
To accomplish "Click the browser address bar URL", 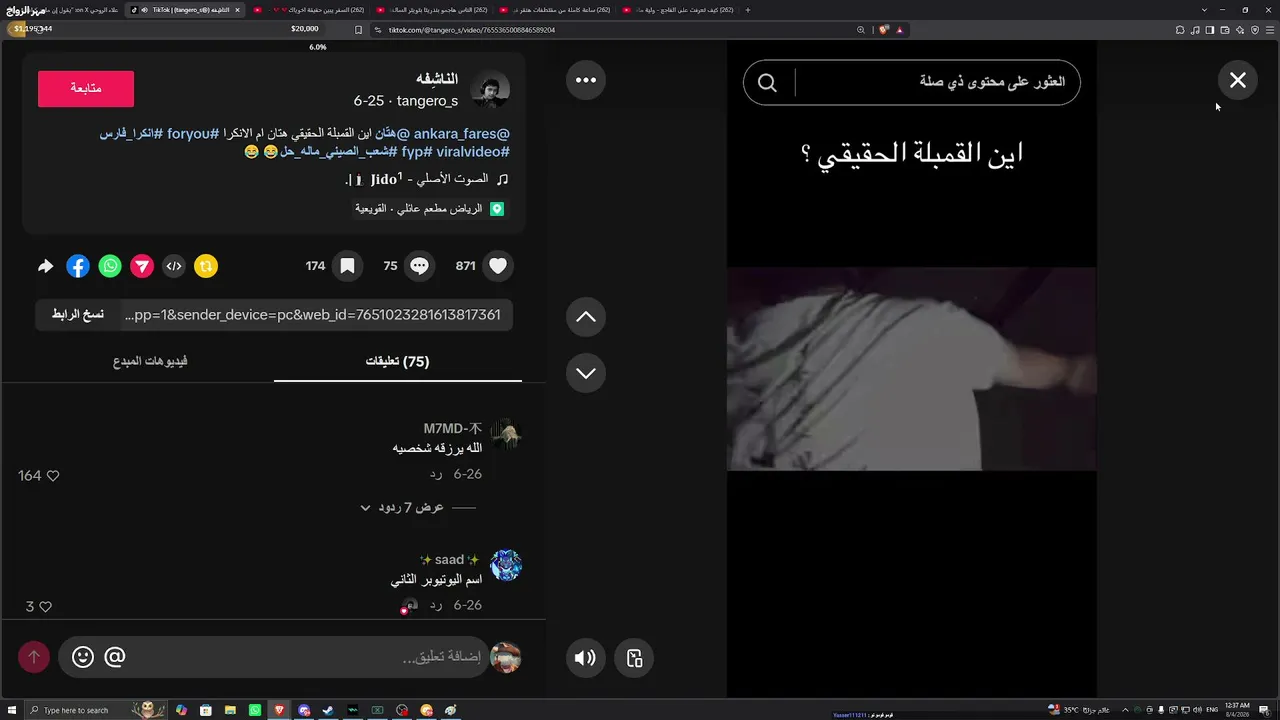I will point(472,30).
